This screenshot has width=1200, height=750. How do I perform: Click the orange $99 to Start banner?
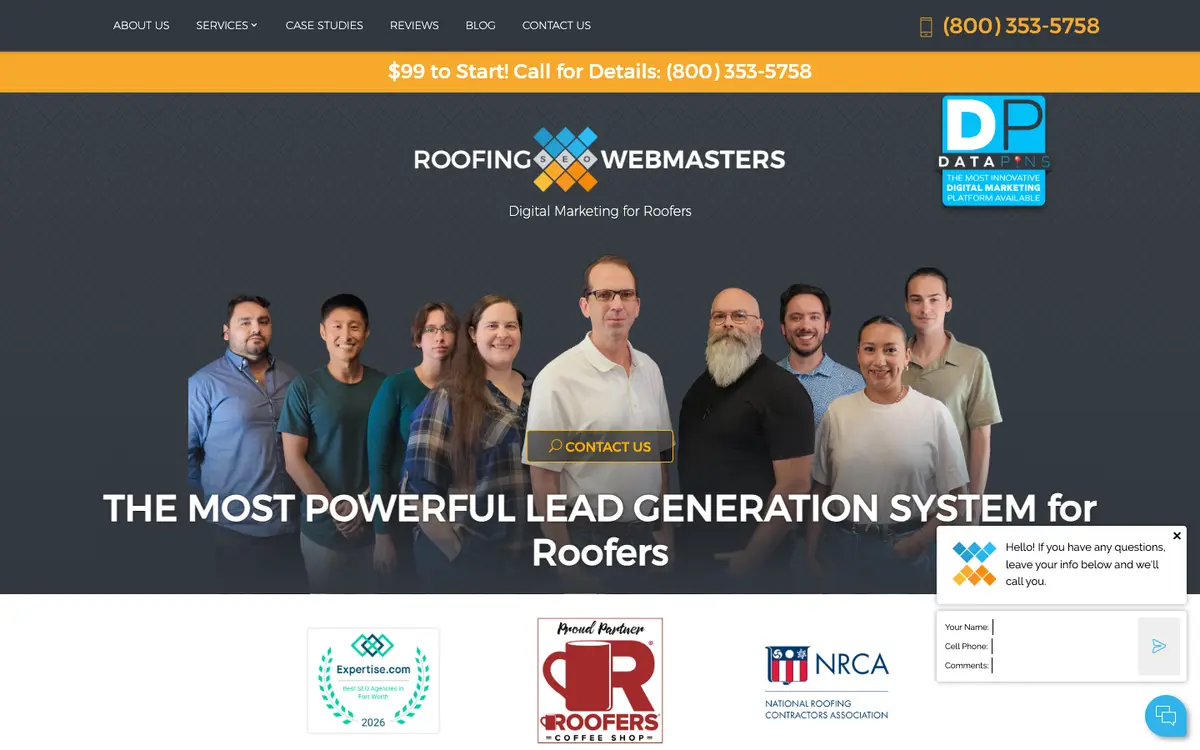[x=600, y=72]
